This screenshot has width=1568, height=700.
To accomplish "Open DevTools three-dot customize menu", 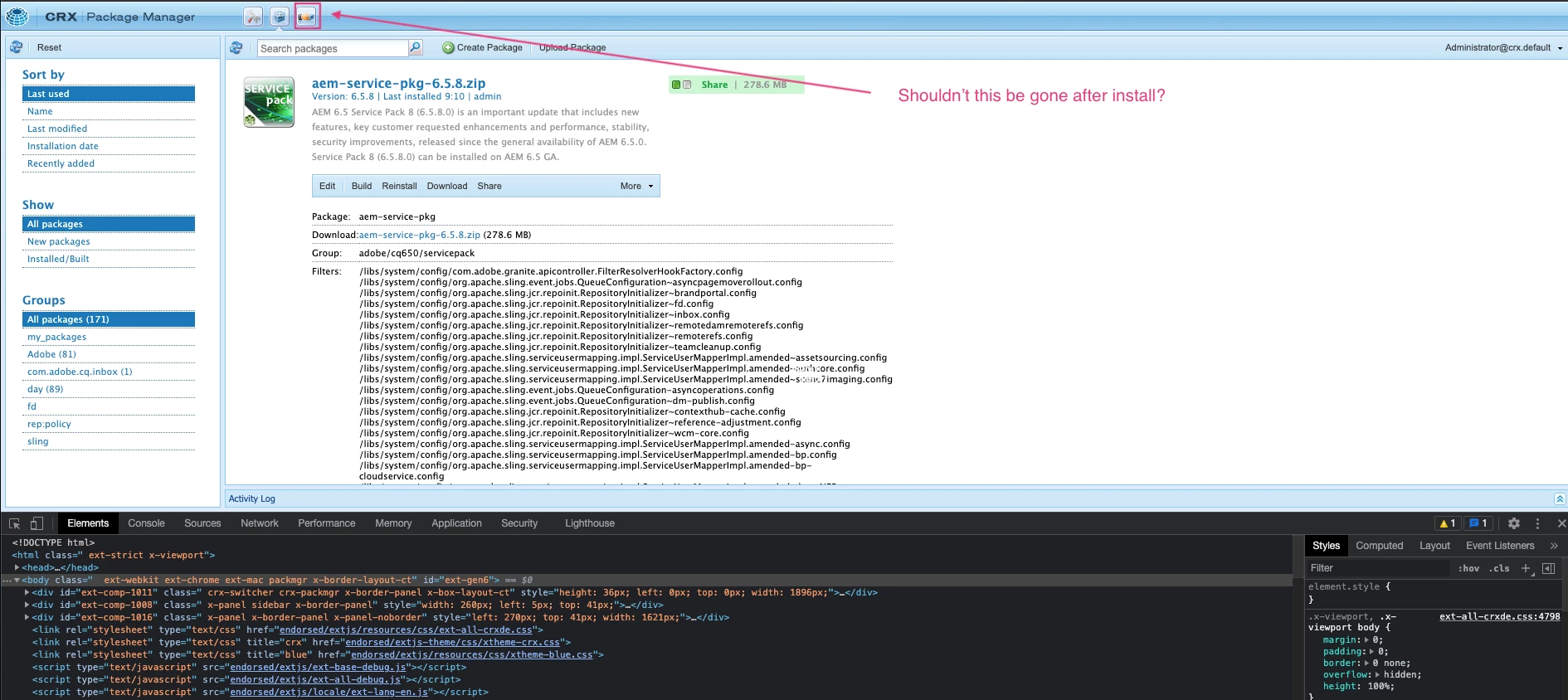I will point(1537,523).
